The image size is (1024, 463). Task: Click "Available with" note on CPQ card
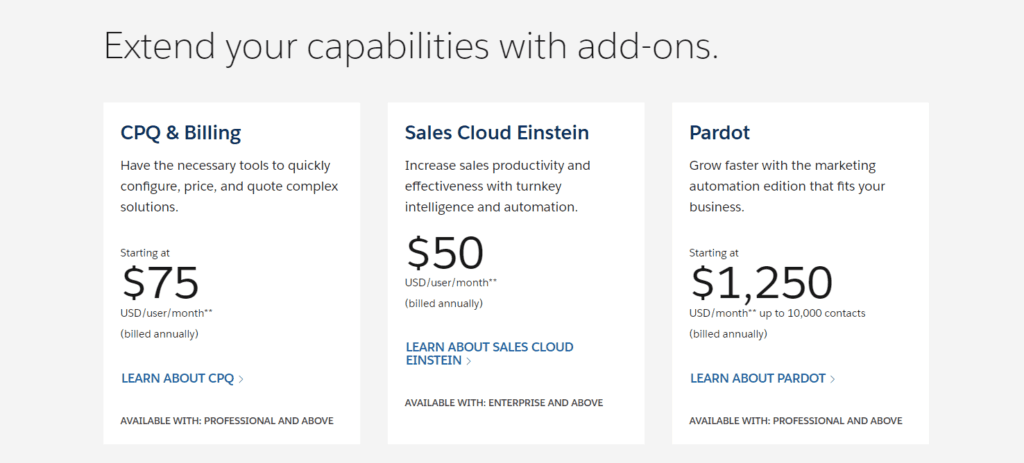[227, 421]
